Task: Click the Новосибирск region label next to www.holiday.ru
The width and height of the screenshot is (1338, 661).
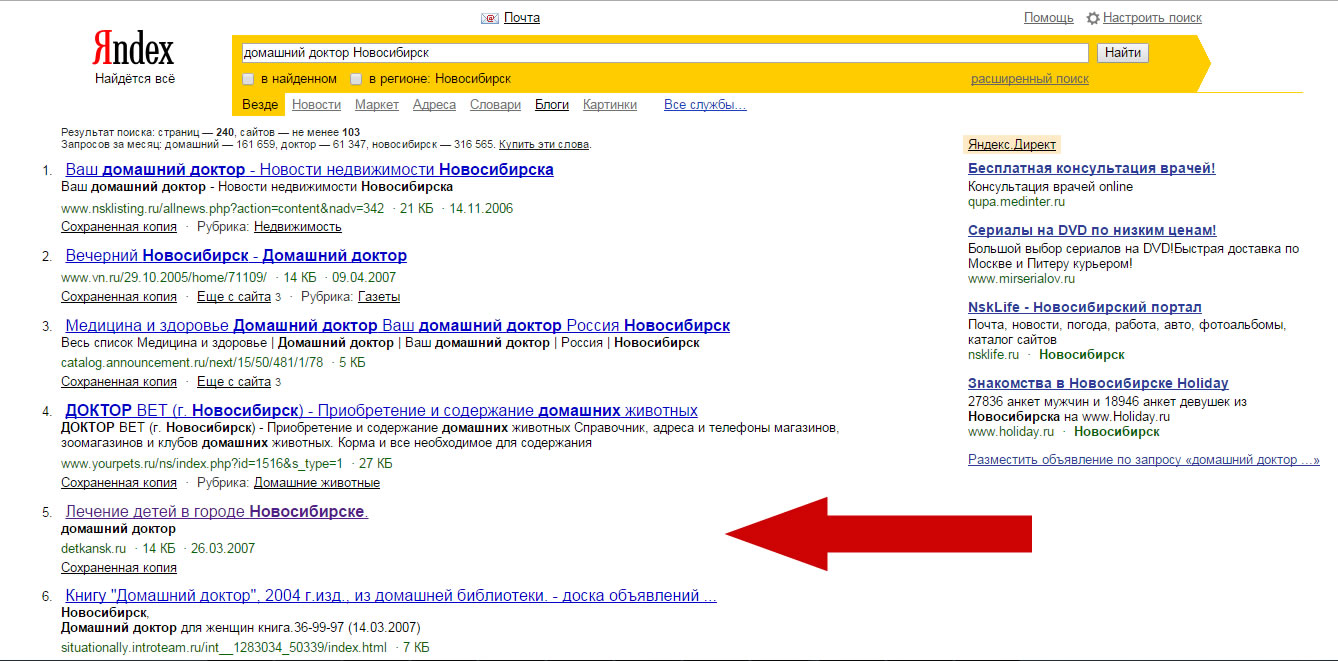Action: click(x=1117, y=432)
